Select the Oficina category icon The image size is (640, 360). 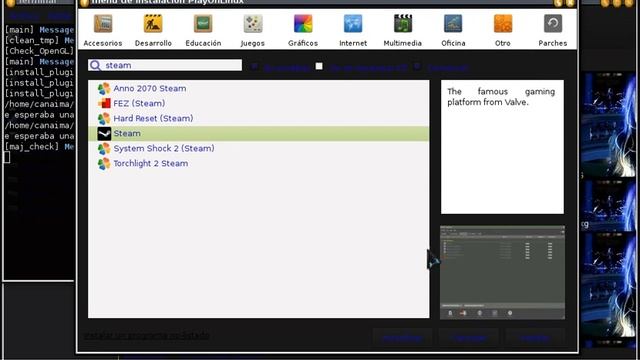coord(453,24)
